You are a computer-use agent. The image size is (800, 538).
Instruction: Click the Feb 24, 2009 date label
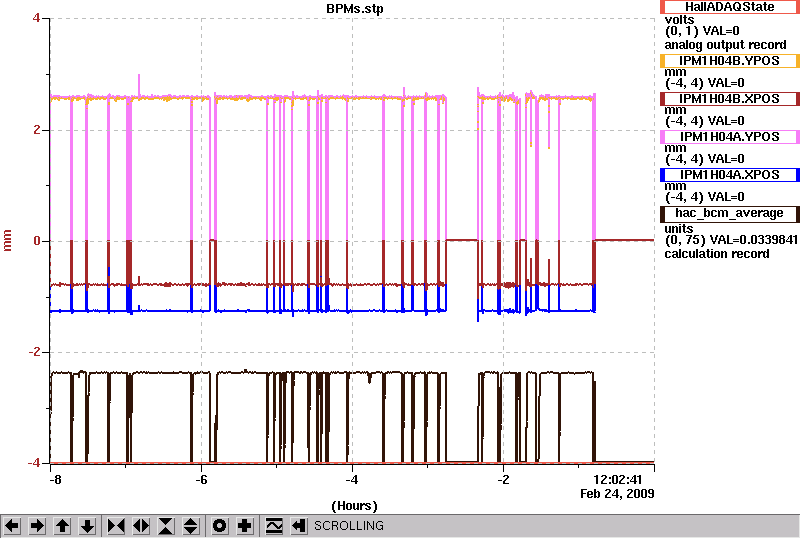click(617, 494)
